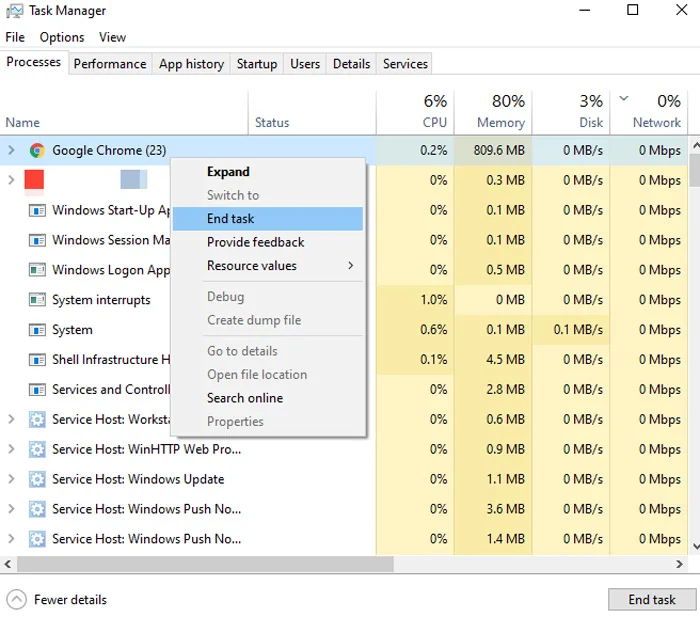Switch to the Performance tab
700x617 pixels.
click(110, 64)
